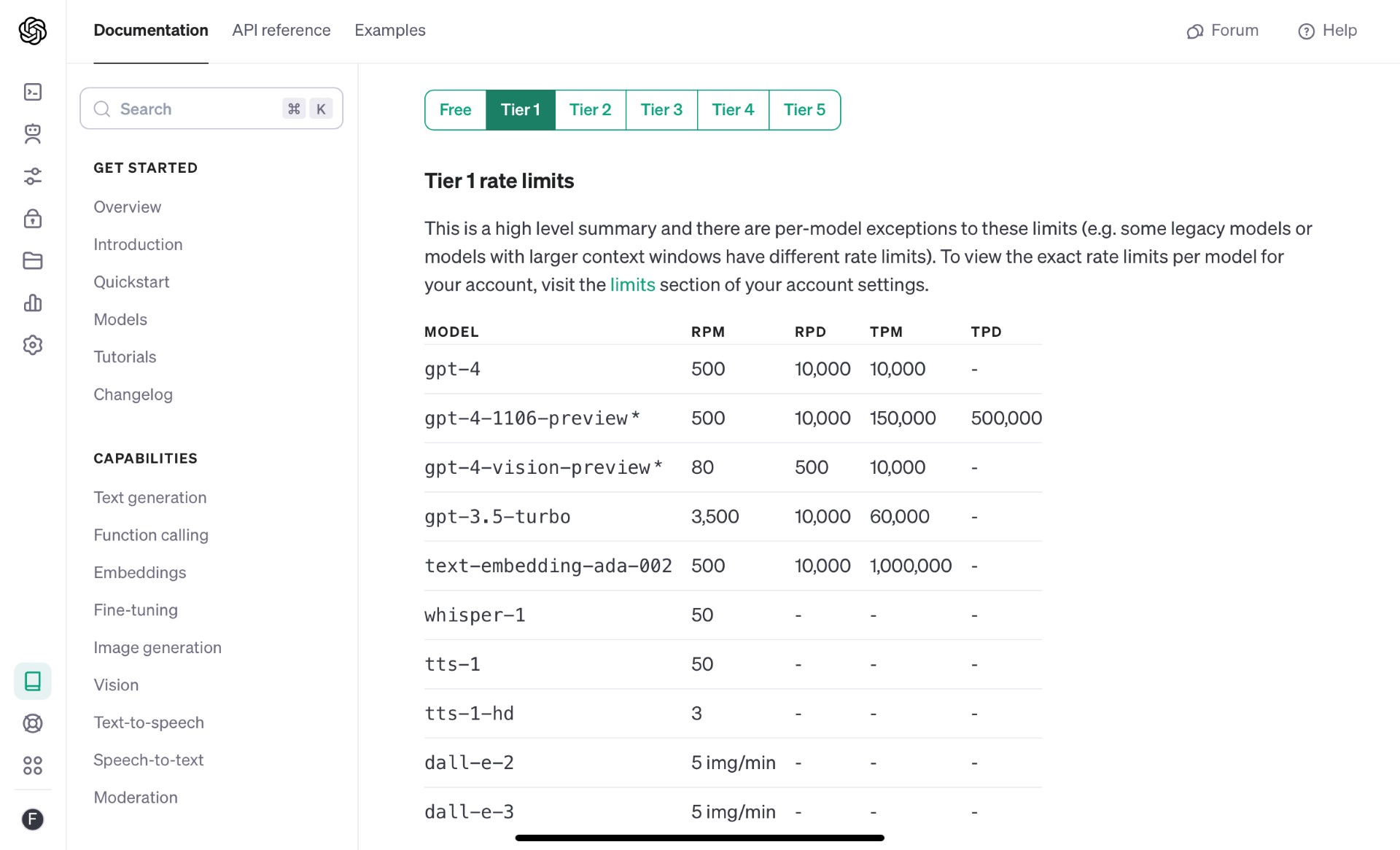This screenshot has width=1400, height=850.
Task: Open the Speech-to-text page link
Action: (x=148, y=760)
